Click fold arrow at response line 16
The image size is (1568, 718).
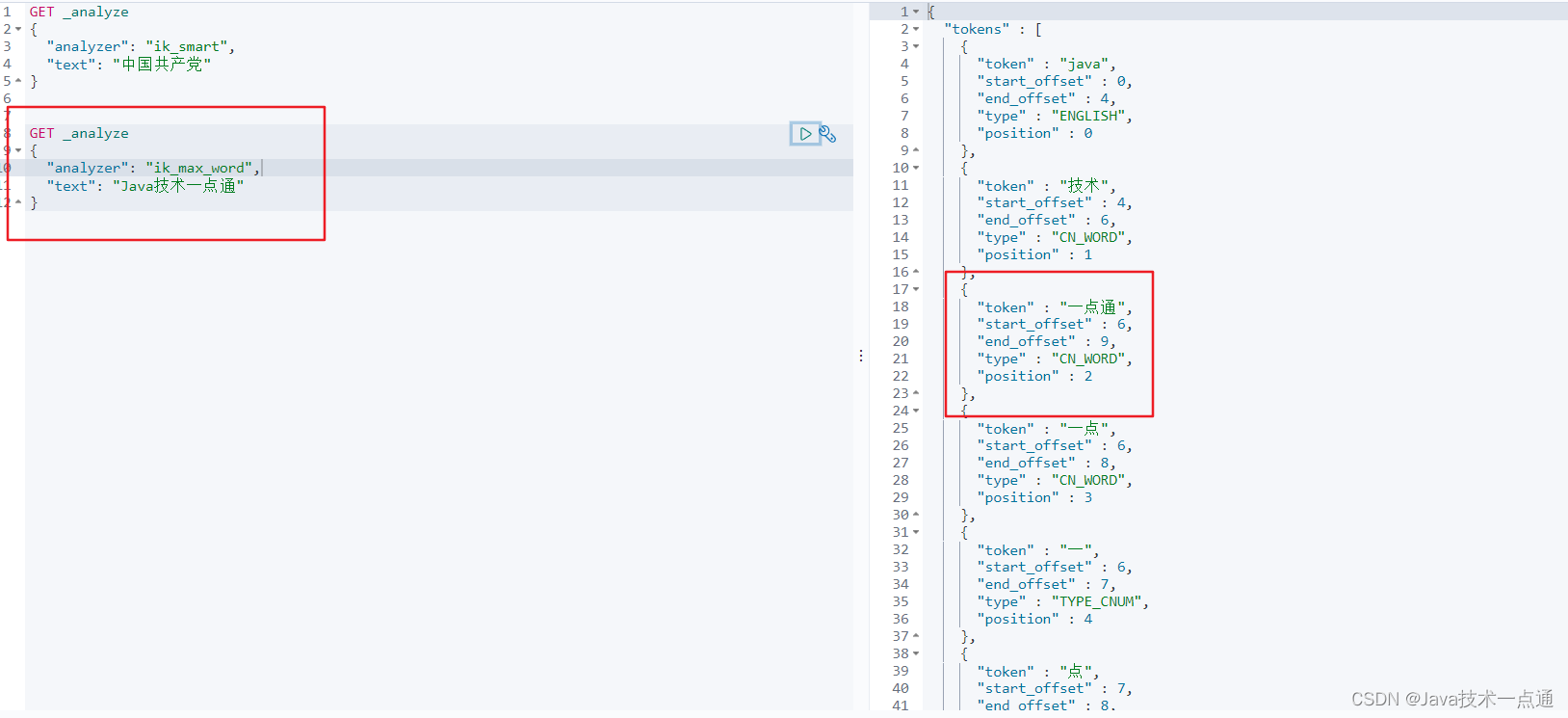click(x=916, y=272)
